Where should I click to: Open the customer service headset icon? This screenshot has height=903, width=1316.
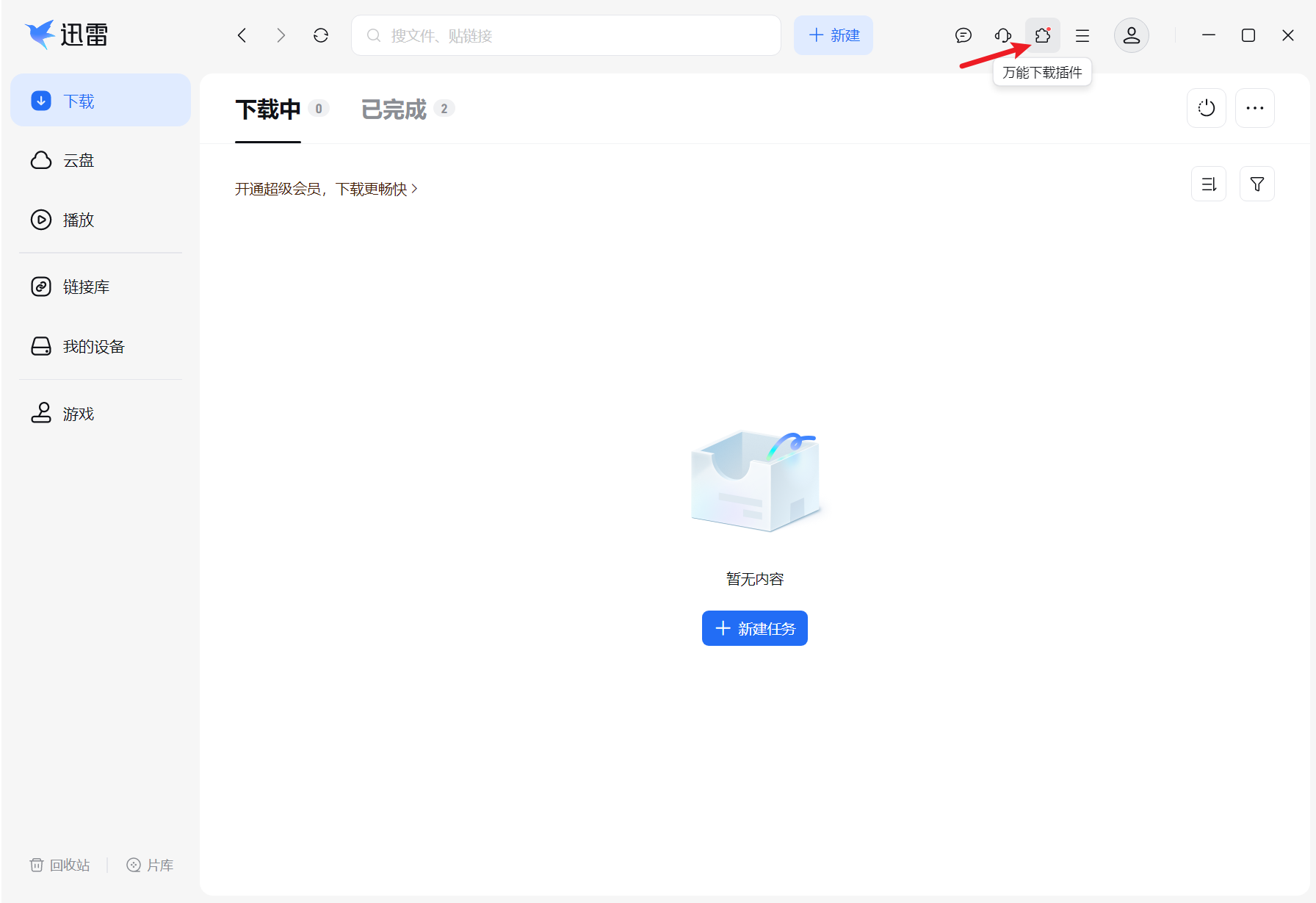click(1003, 35)
